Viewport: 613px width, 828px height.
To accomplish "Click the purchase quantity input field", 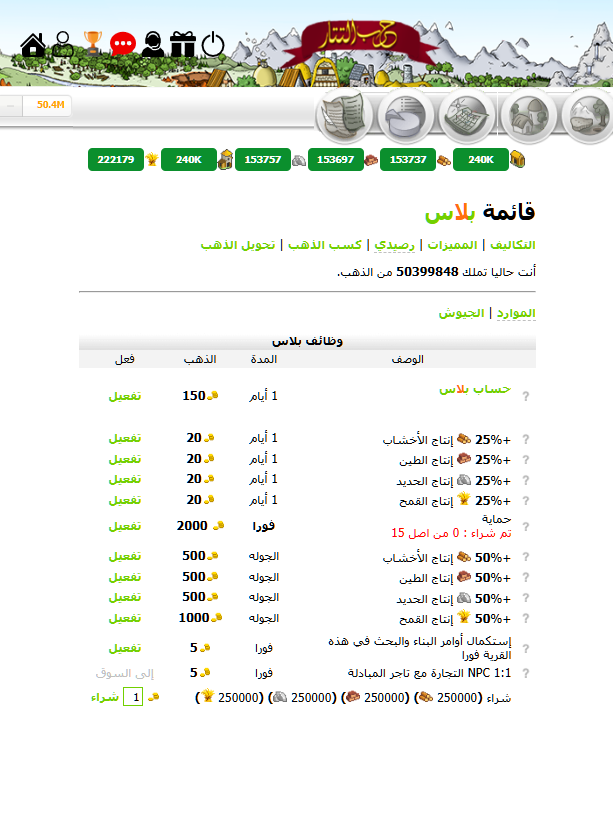I will 133,697.
